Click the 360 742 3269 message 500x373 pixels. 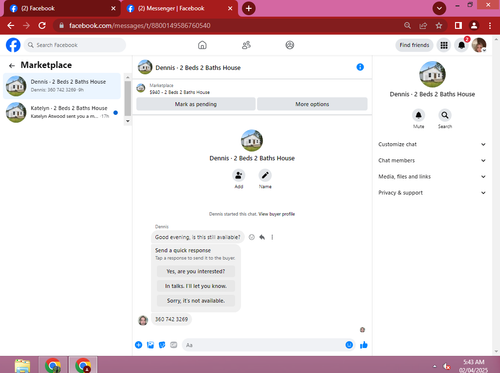171,319
